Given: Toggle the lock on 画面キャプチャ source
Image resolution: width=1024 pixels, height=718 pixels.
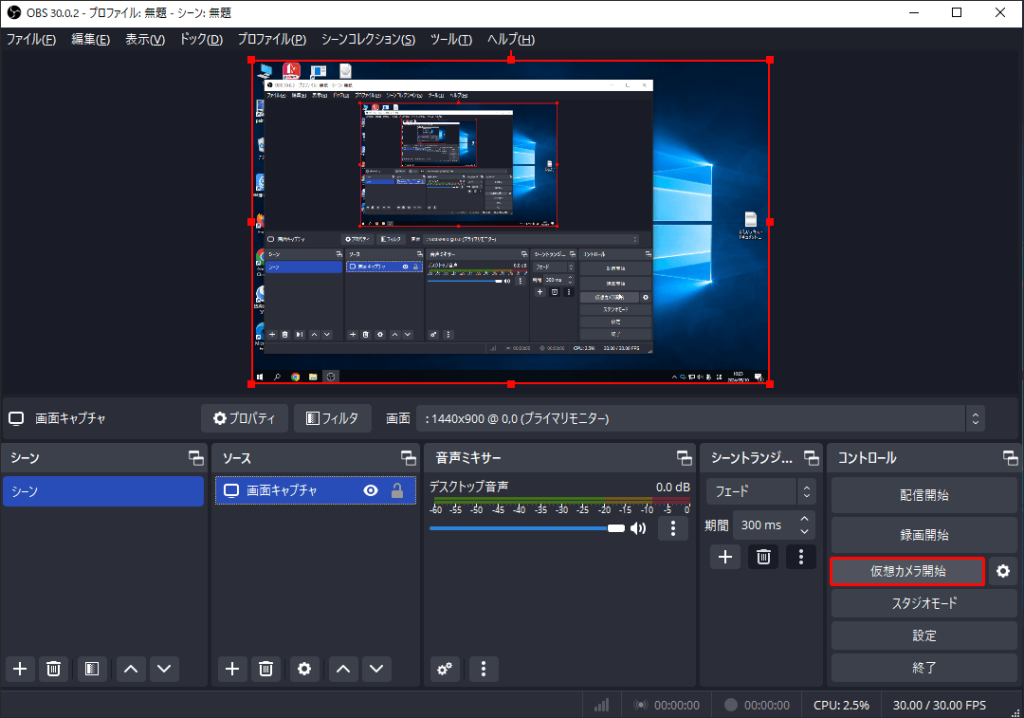Looking at the screenshot, I should point(397,491).
